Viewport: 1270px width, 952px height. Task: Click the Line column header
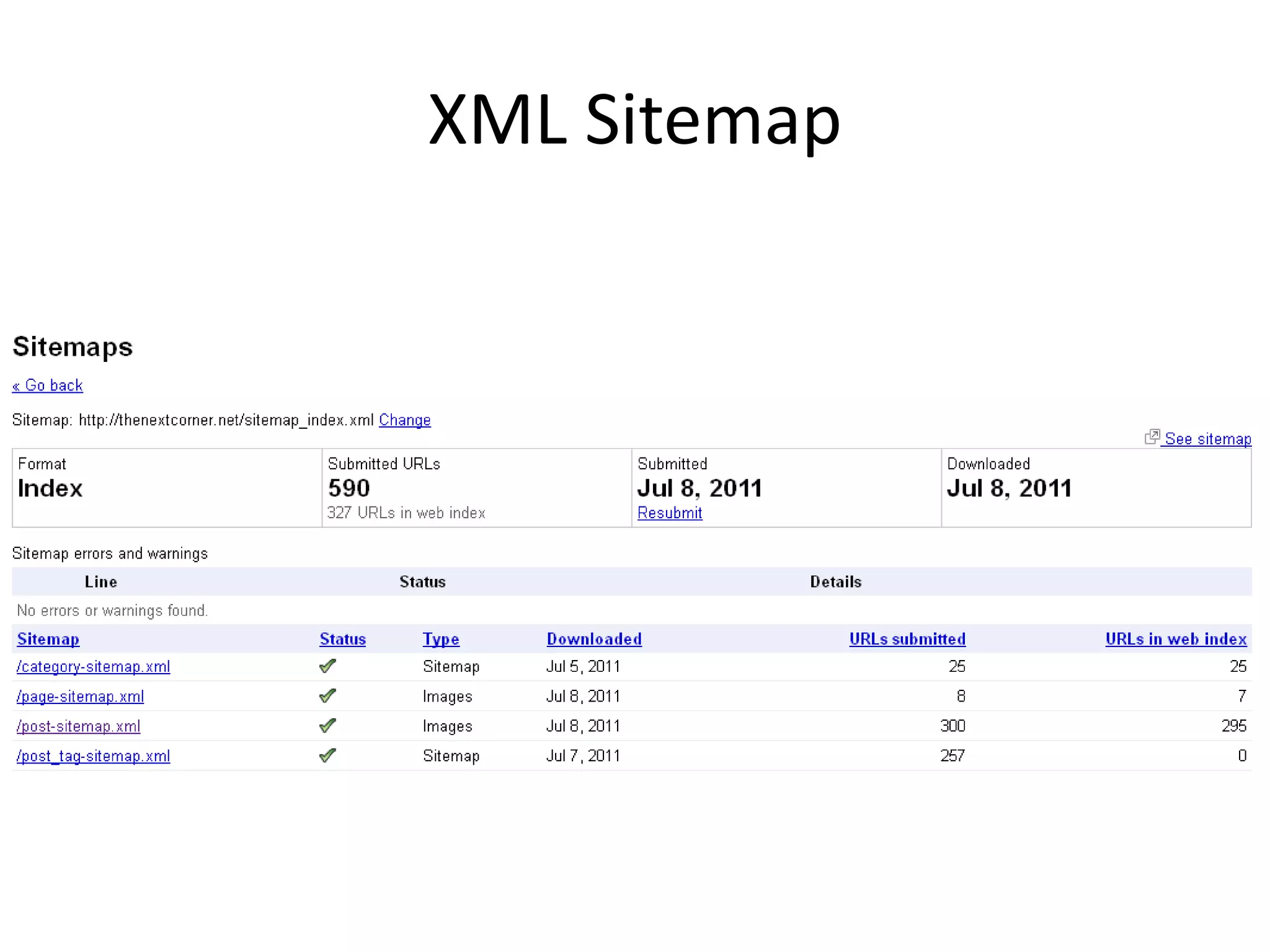pos(101,582)
